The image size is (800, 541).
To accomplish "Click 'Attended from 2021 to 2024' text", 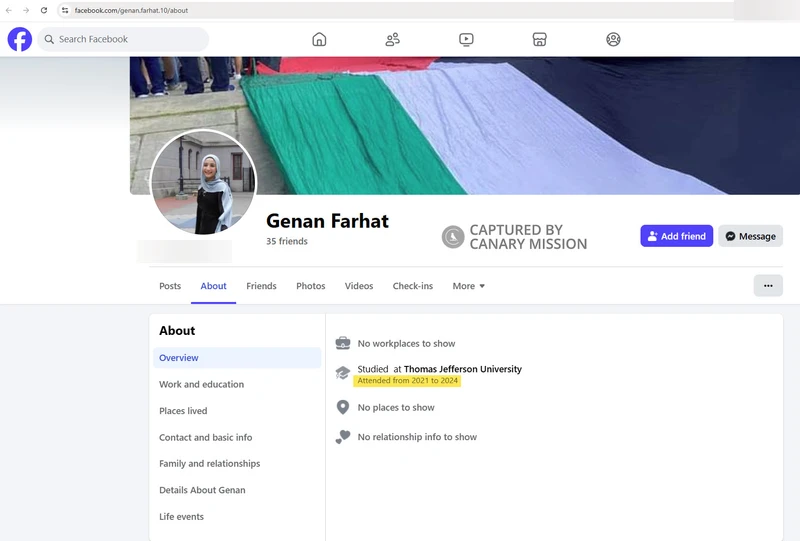I will [x=408, y=381].
